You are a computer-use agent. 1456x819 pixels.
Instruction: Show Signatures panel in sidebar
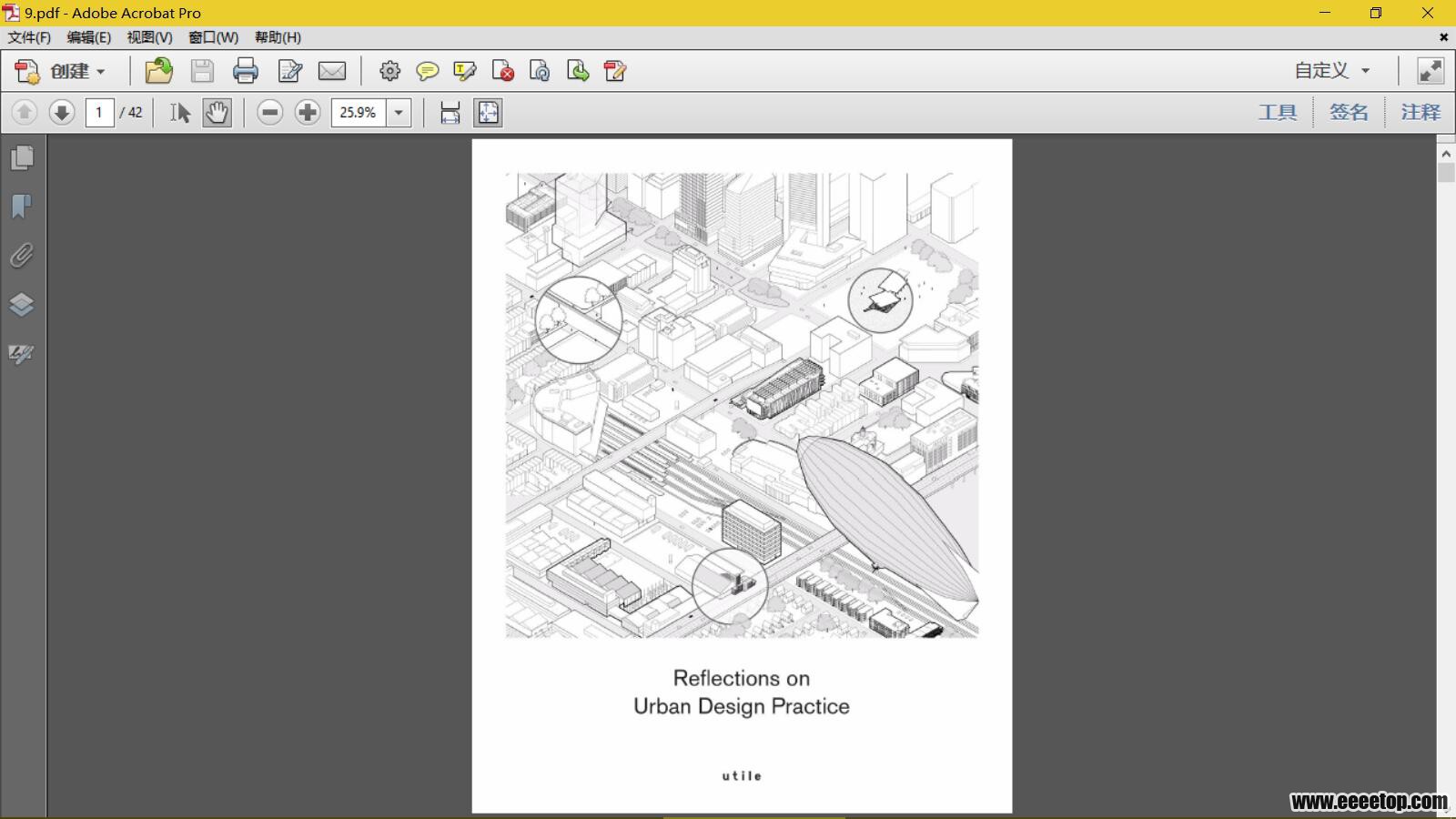[x=22, y=353]
